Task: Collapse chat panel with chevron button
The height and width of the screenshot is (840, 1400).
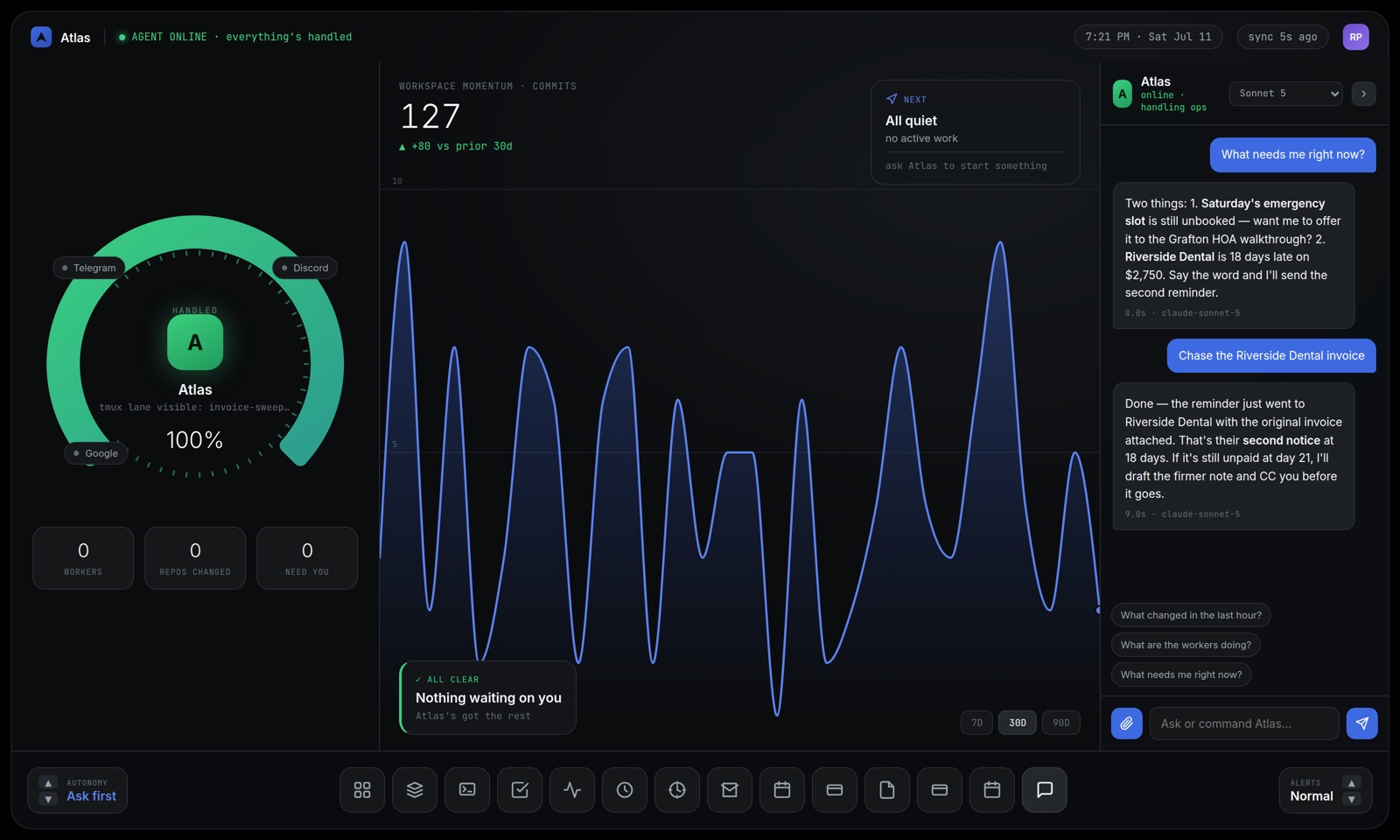Action: click(1363, 94)
